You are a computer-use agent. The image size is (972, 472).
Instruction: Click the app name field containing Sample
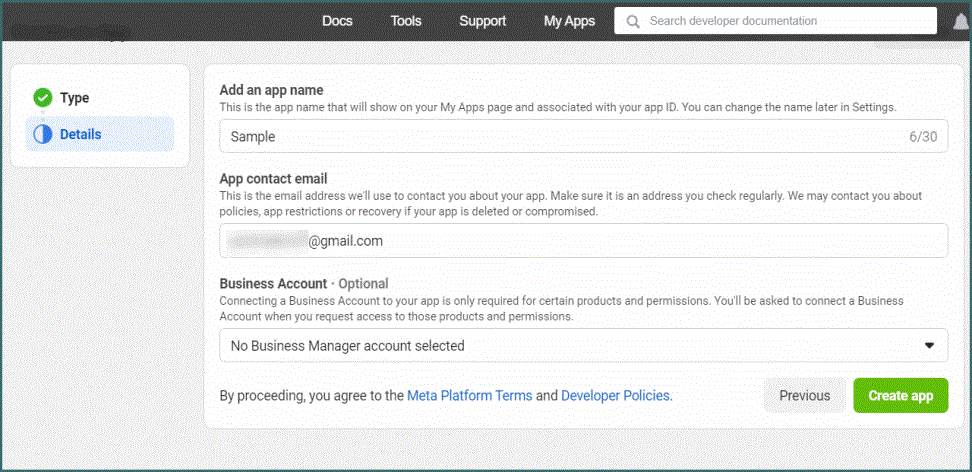coord(560,137)
